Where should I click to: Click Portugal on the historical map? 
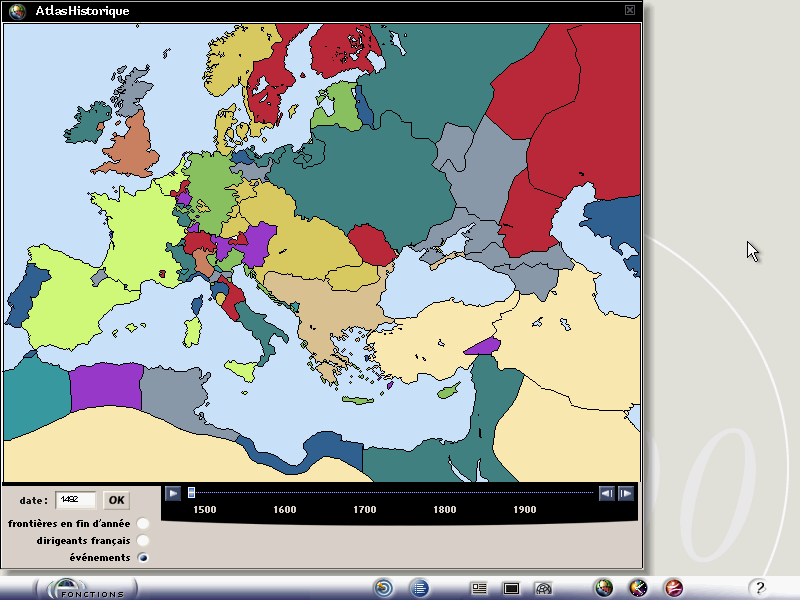(x=26, y=296)
